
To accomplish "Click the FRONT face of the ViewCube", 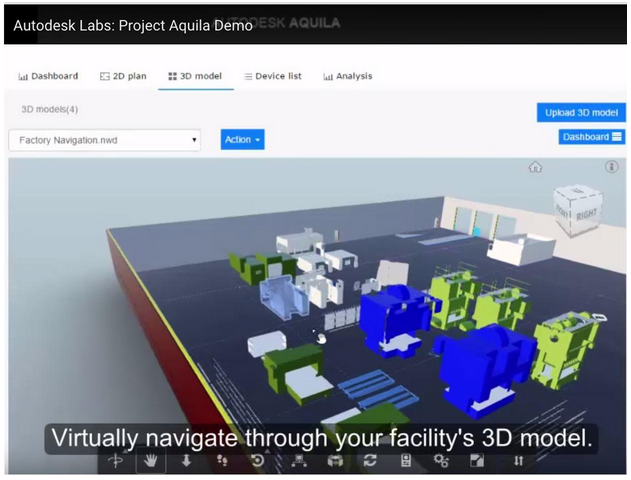I will 562,211.
